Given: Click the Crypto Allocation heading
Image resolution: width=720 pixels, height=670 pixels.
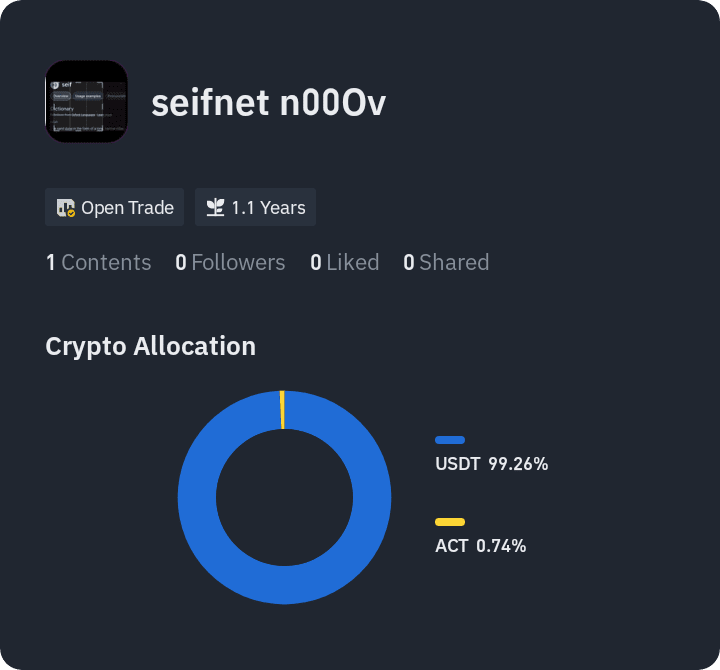Looking at the screenshot, I should click(x=151, y=346).
